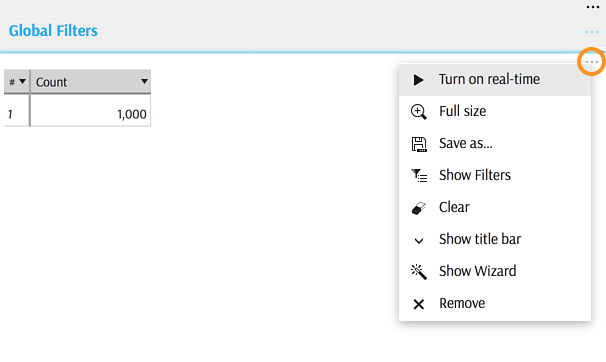Image resolution: width=606 pixels, height=362 pixels.
Task: Click the Global Filters title
Action: [53, 31]
